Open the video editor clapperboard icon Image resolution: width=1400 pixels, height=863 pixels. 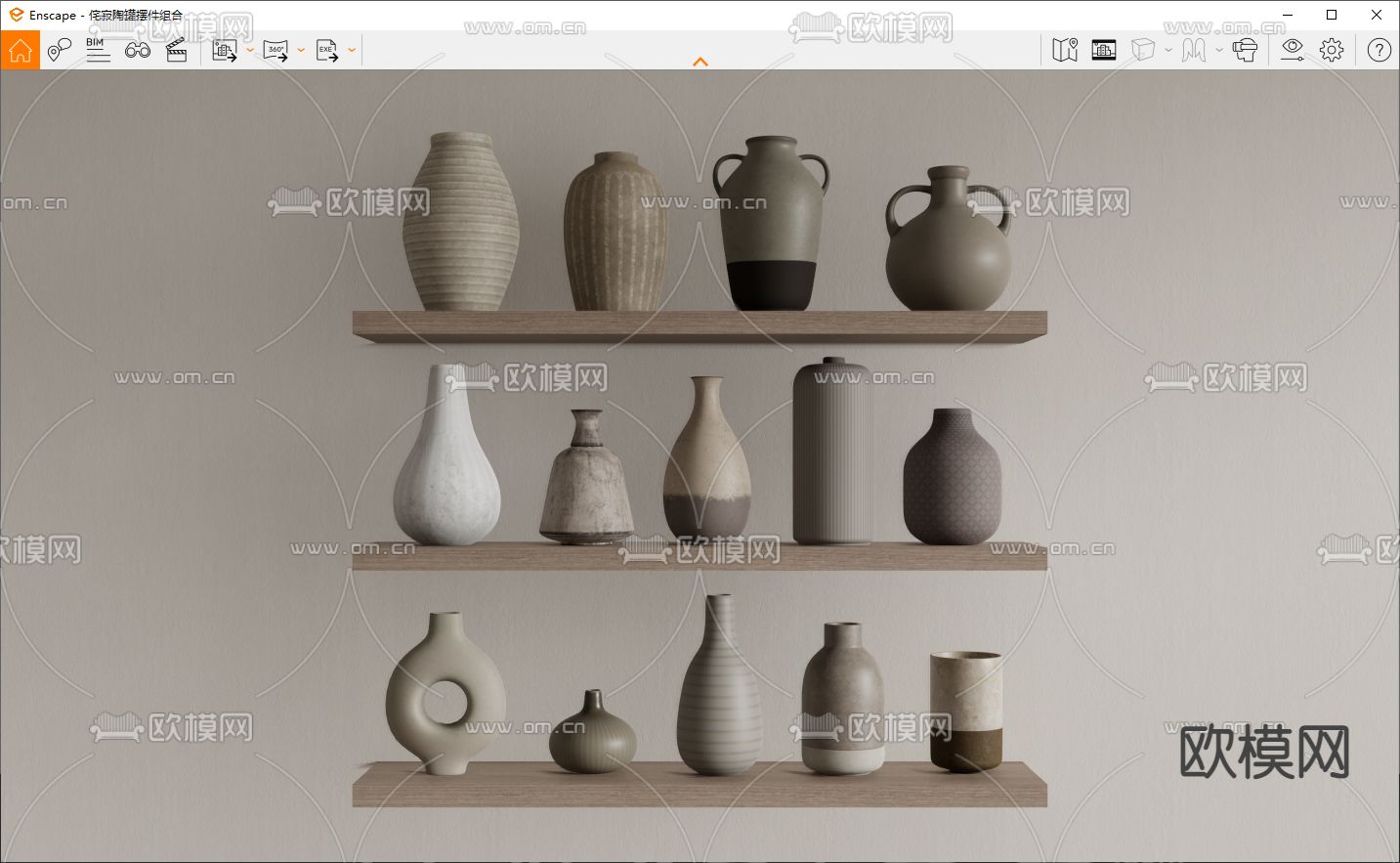coord(177,50)
